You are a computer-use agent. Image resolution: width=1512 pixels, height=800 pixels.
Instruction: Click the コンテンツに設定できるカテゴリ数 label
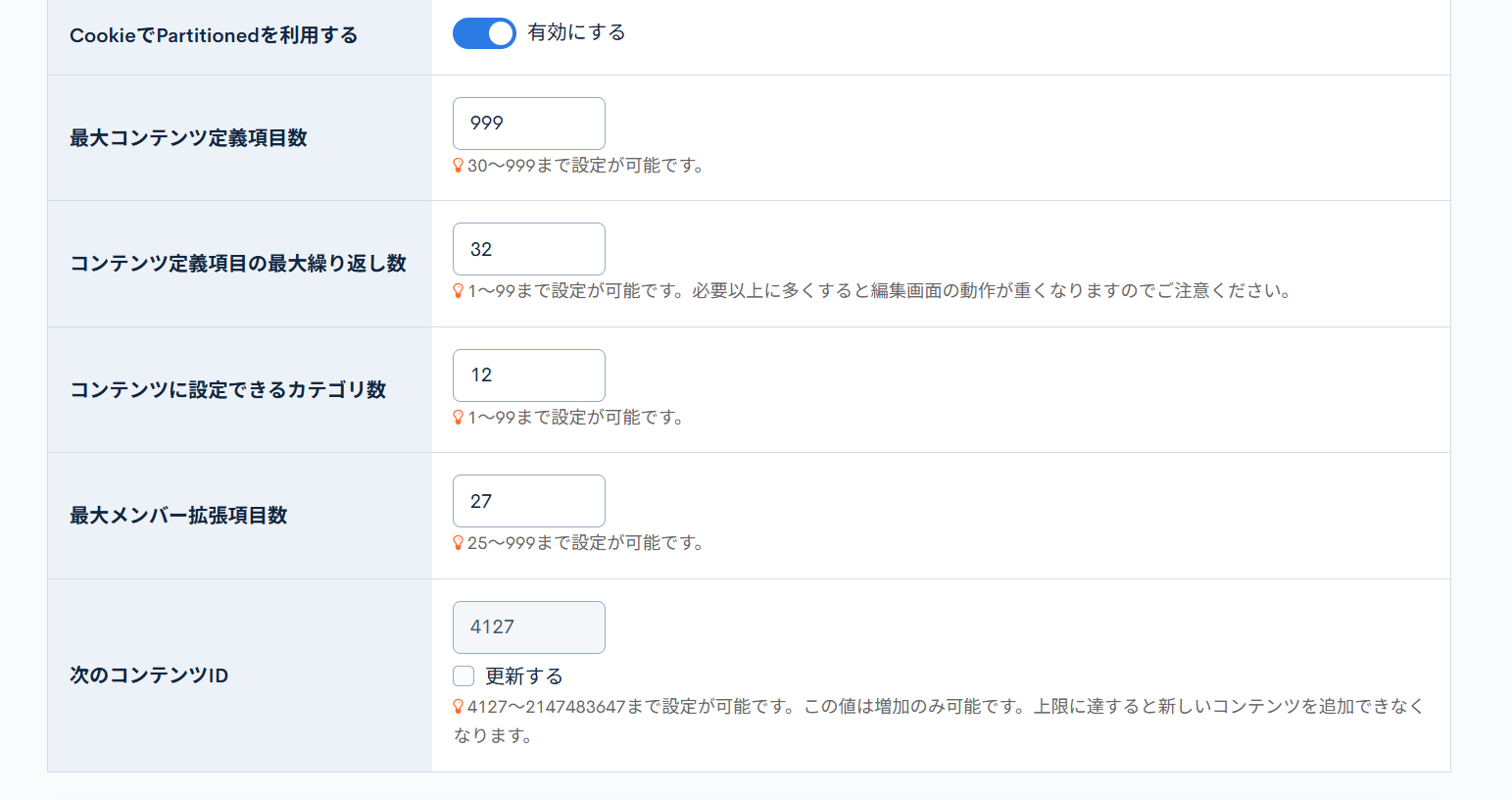click(228, 390)
